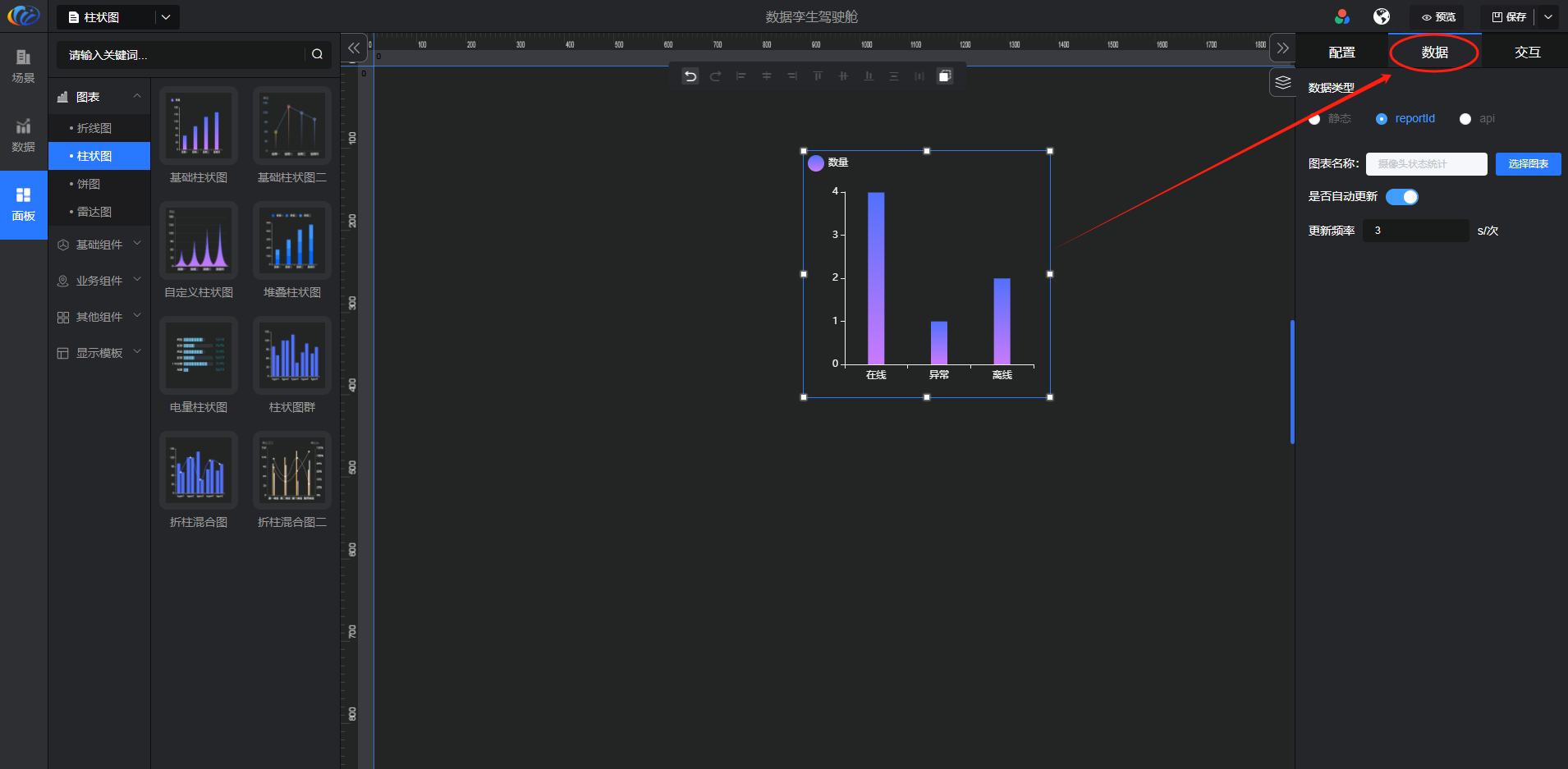Open the dropdown arrow next to 保存
This screenshot has height=769, width=1568.
pyautogui.click(x=1548, y=16)
